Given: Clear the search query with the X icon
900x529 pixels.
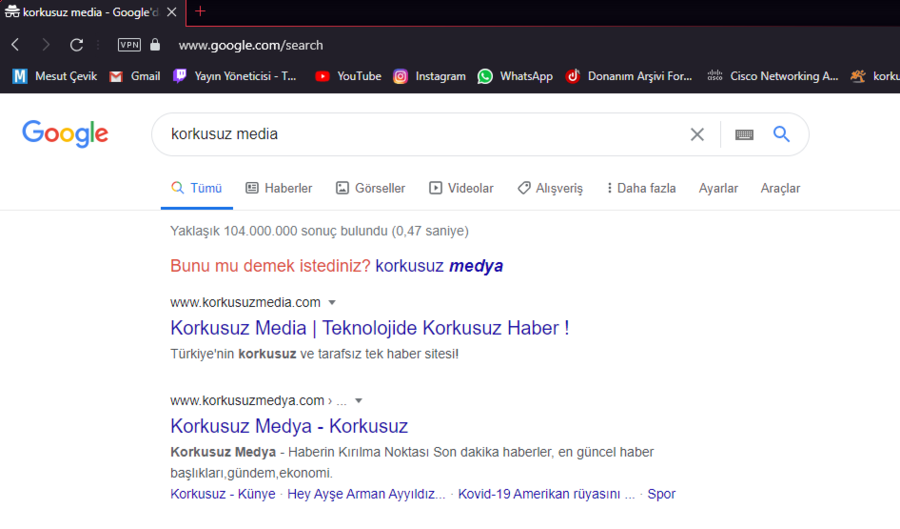Looking at the screenshot, I should point(697,134).
